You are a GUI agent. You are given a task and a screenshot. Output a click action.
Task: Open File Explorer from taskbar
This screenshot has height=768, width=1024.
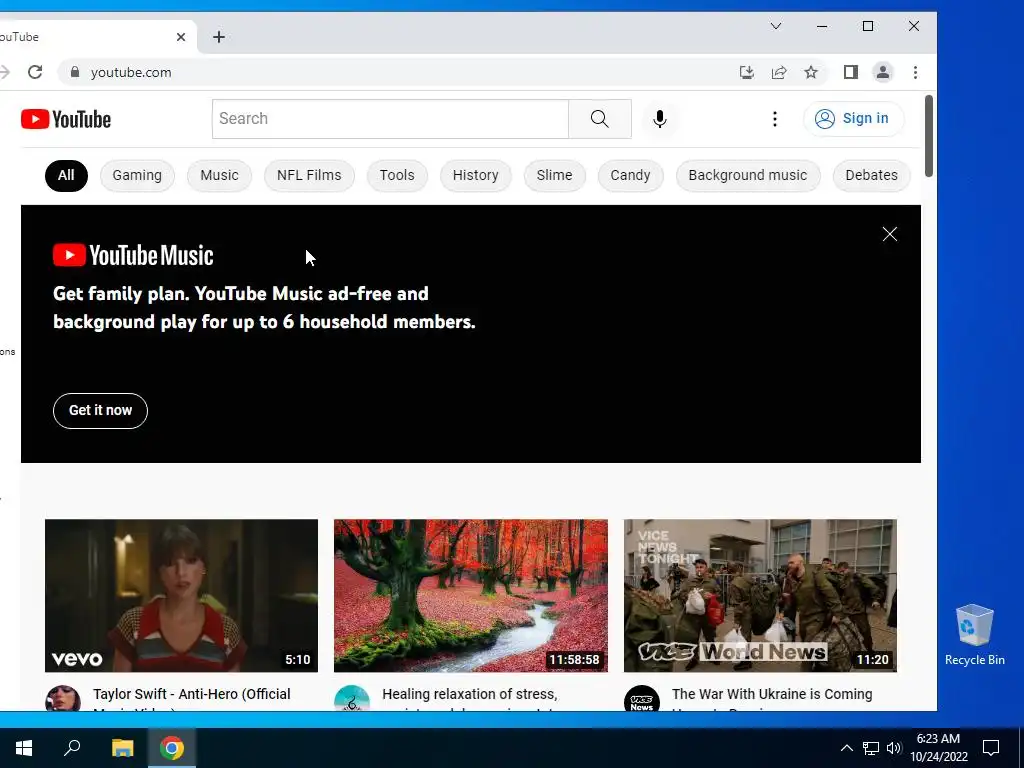(x=122, y=748)
